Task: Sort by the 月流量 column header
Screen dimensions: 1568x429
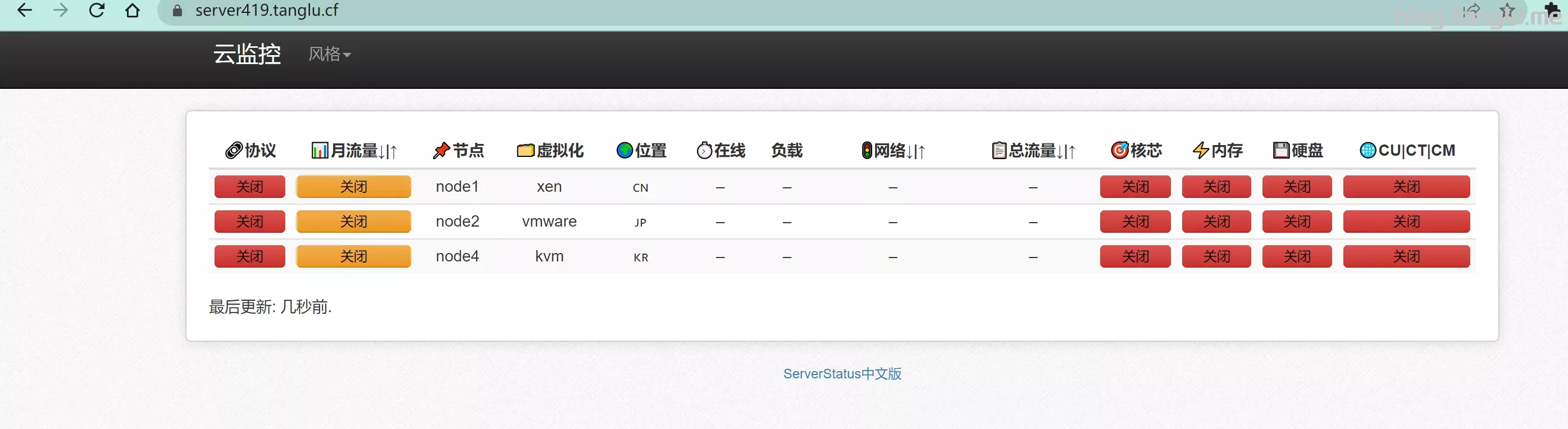Action: (354, 151)
